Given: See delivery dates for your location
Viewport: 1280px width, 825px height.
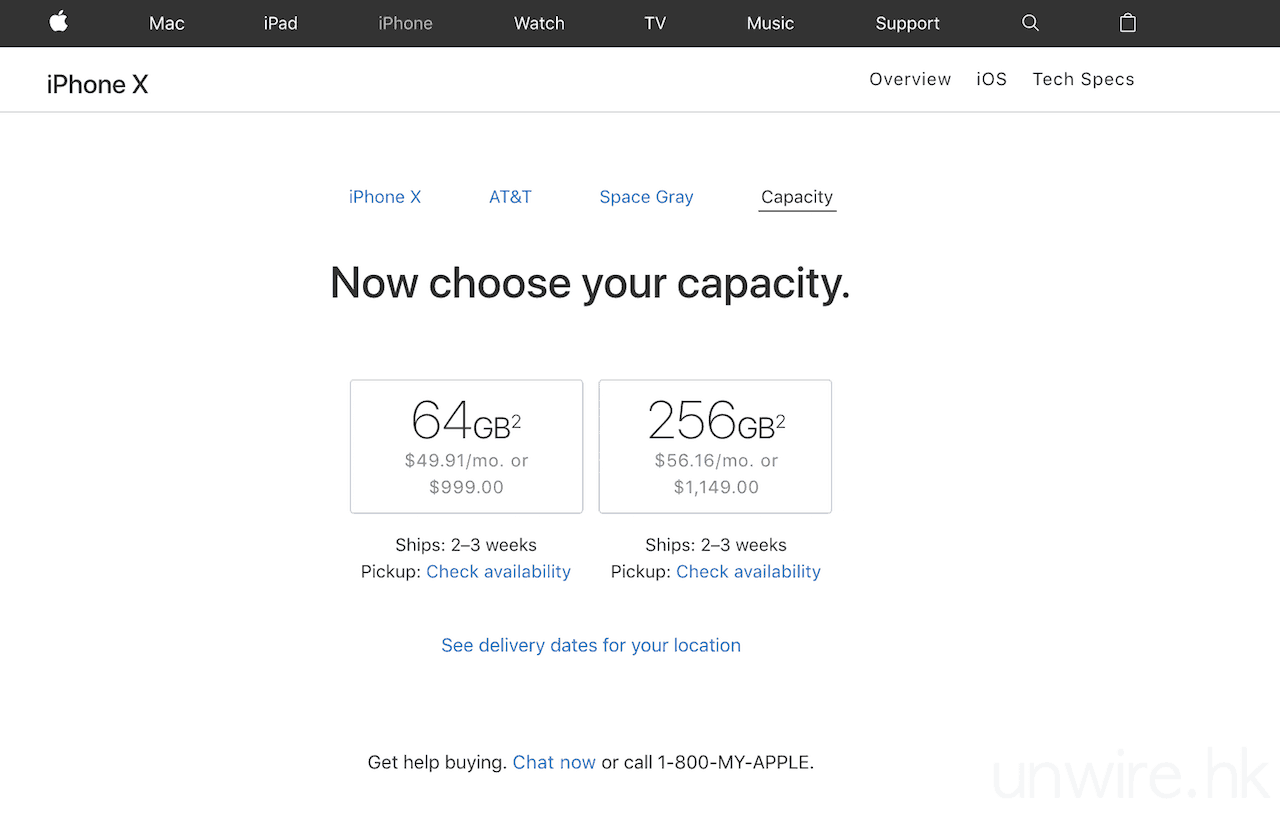Looking at the screenshot, I should click(x=591, y=646).
